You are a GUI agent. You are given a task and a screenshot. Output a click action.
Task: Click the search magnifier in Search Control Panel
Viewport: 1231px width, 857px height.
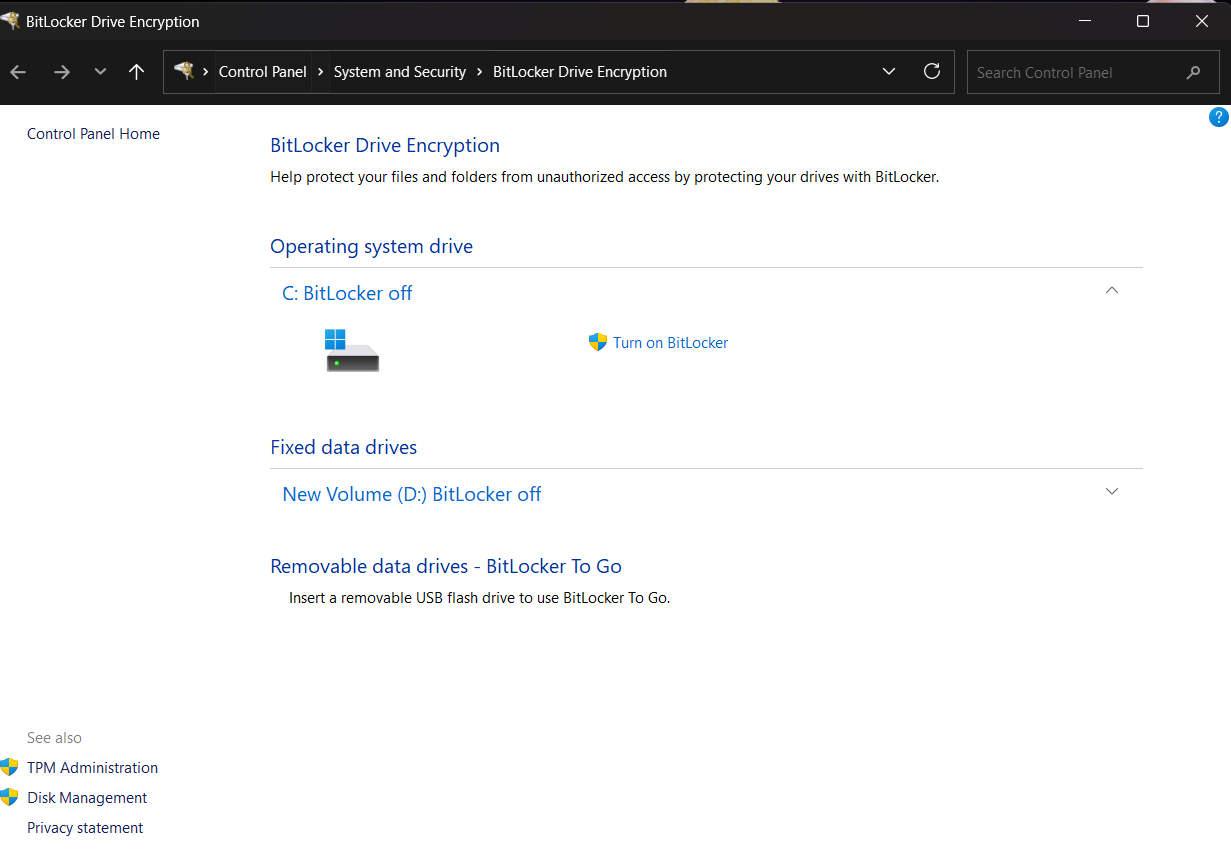pos(1193,72)
